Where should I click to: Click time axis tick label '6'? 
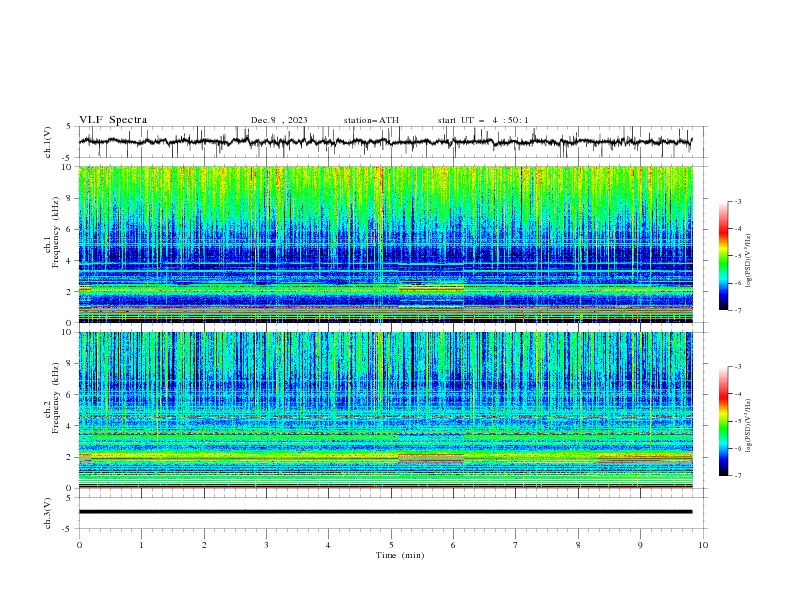tap(453, 545)
